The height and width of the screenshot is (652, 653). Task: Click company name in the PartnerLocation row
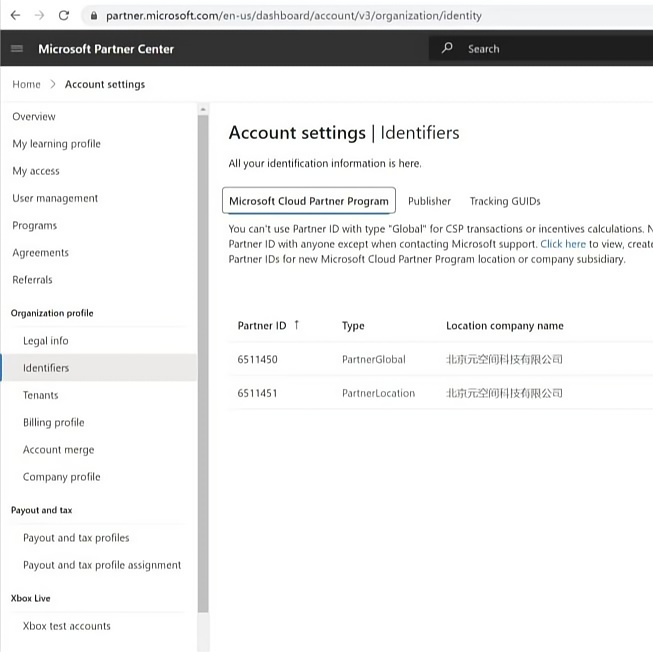pos(504,393)
